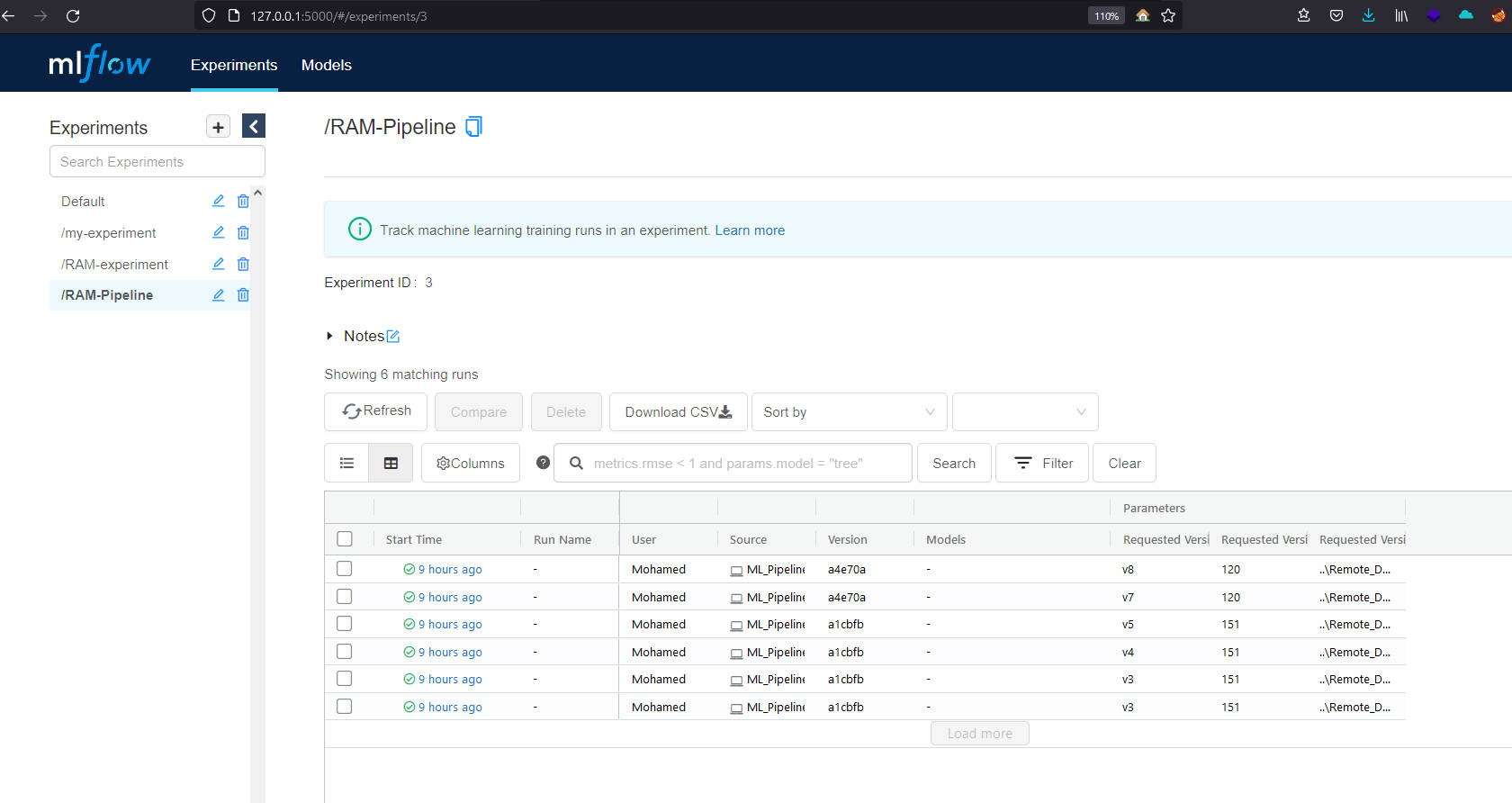1512x803 pixels.
Task: Refresh the runs list
Action: (x=377, y=411)
